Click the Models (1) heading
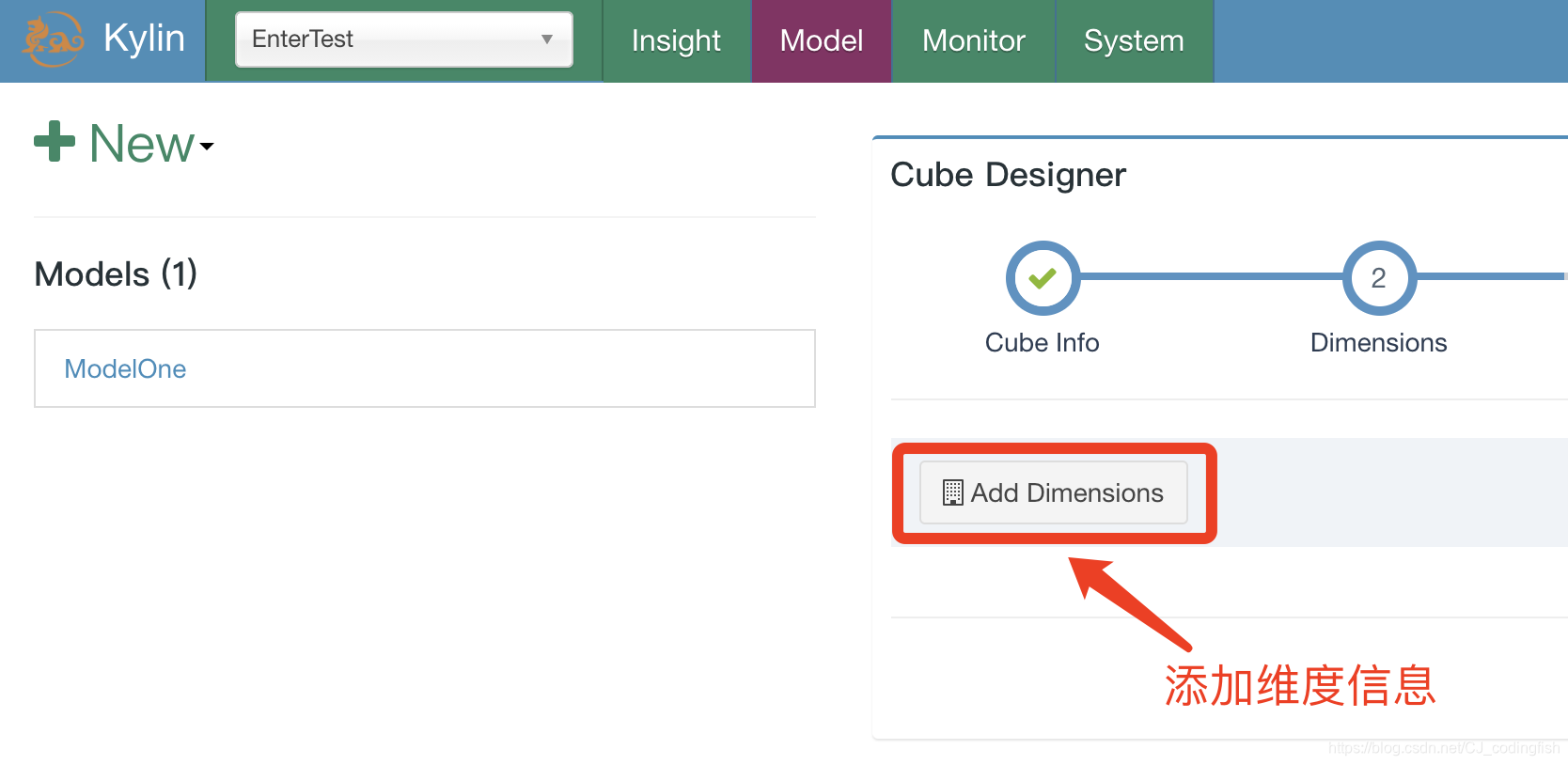Image resolution: width=1568 pixels, height=765 pixels. 116,273
